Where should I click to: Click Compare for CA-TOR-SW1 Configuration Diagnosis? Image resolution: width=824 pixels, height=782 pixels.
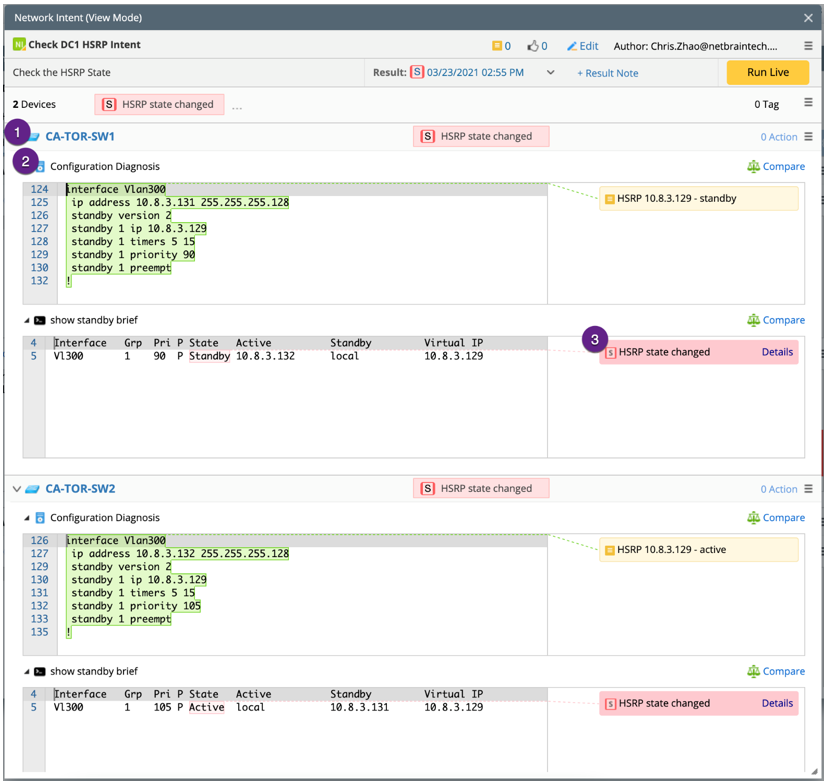[775, 167]
